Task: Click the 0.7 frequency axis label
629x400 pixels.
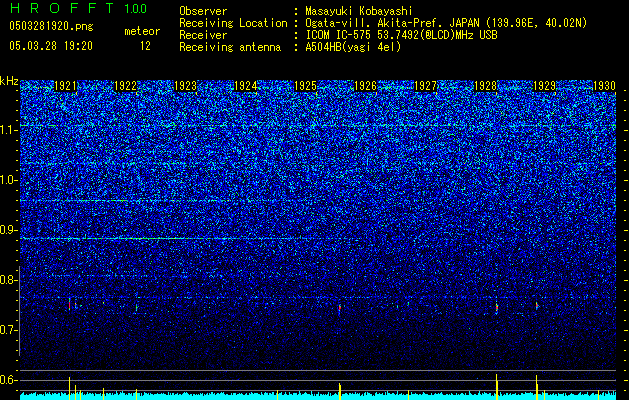Action: tap(8, 330)
